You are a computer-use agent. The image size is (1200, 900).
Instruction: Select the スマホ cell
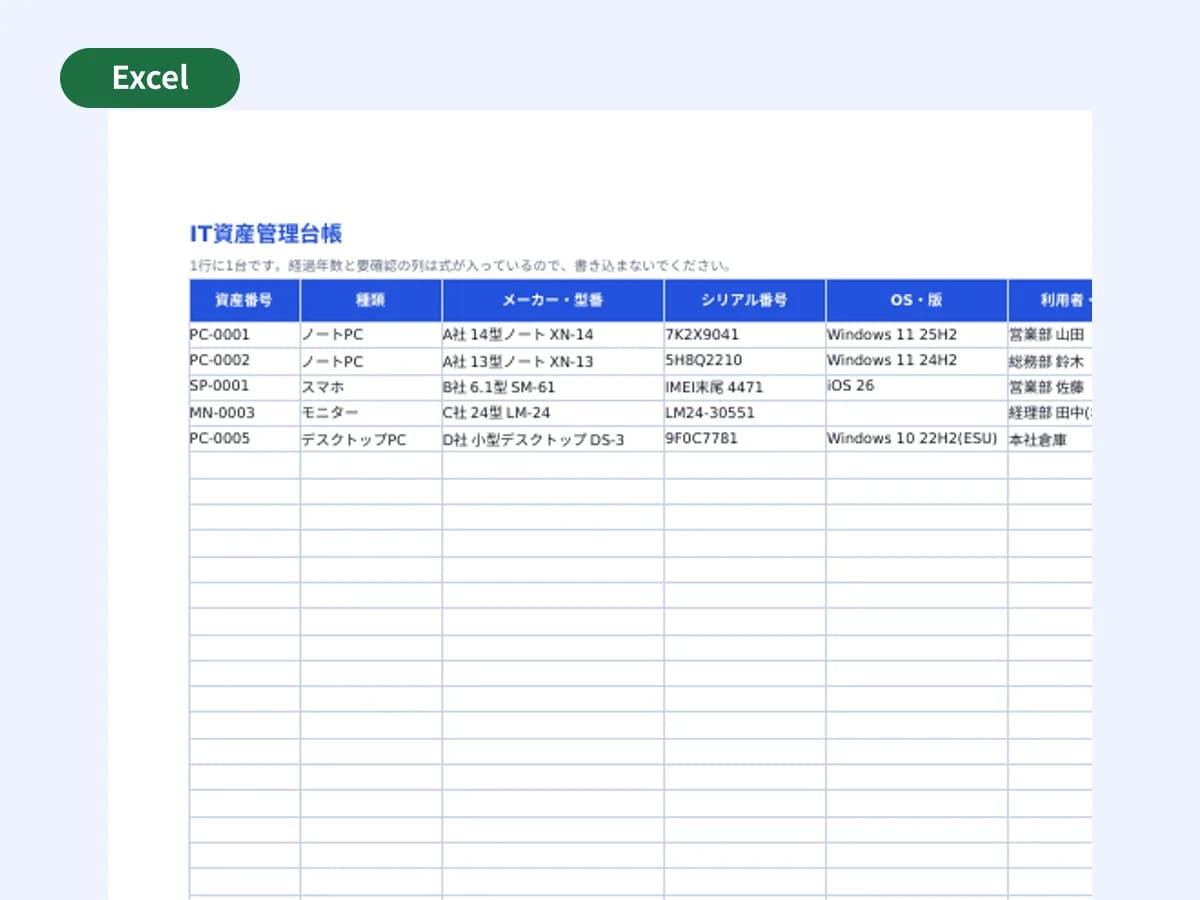371,387
